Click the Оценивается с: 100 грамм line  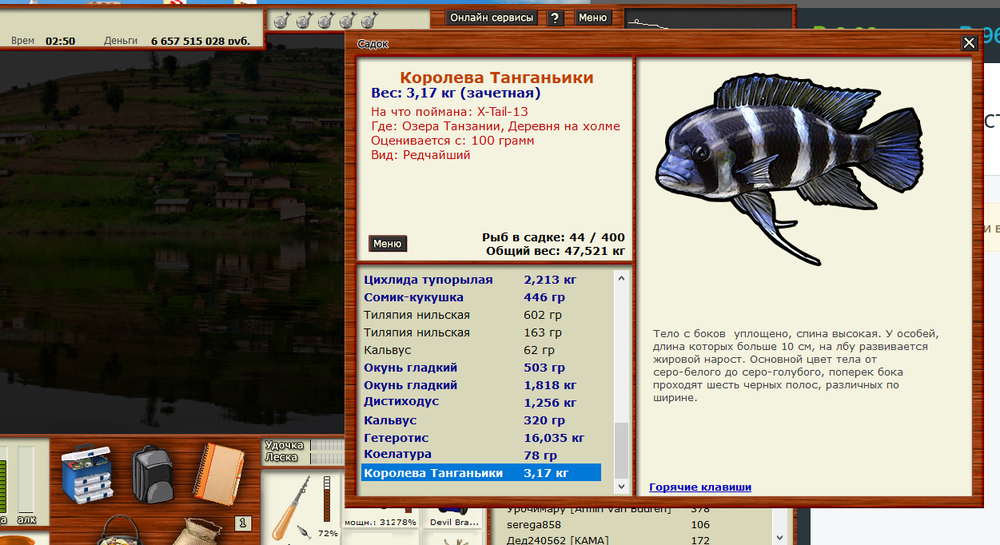click(452, 140)
